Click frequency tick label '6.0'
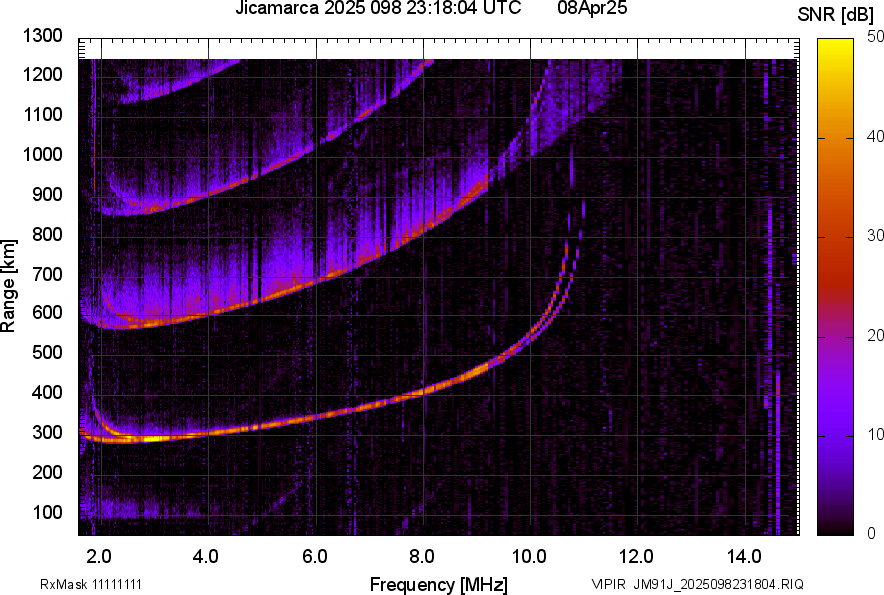This screenshot has height=595, width=884. tap(315, 557)
